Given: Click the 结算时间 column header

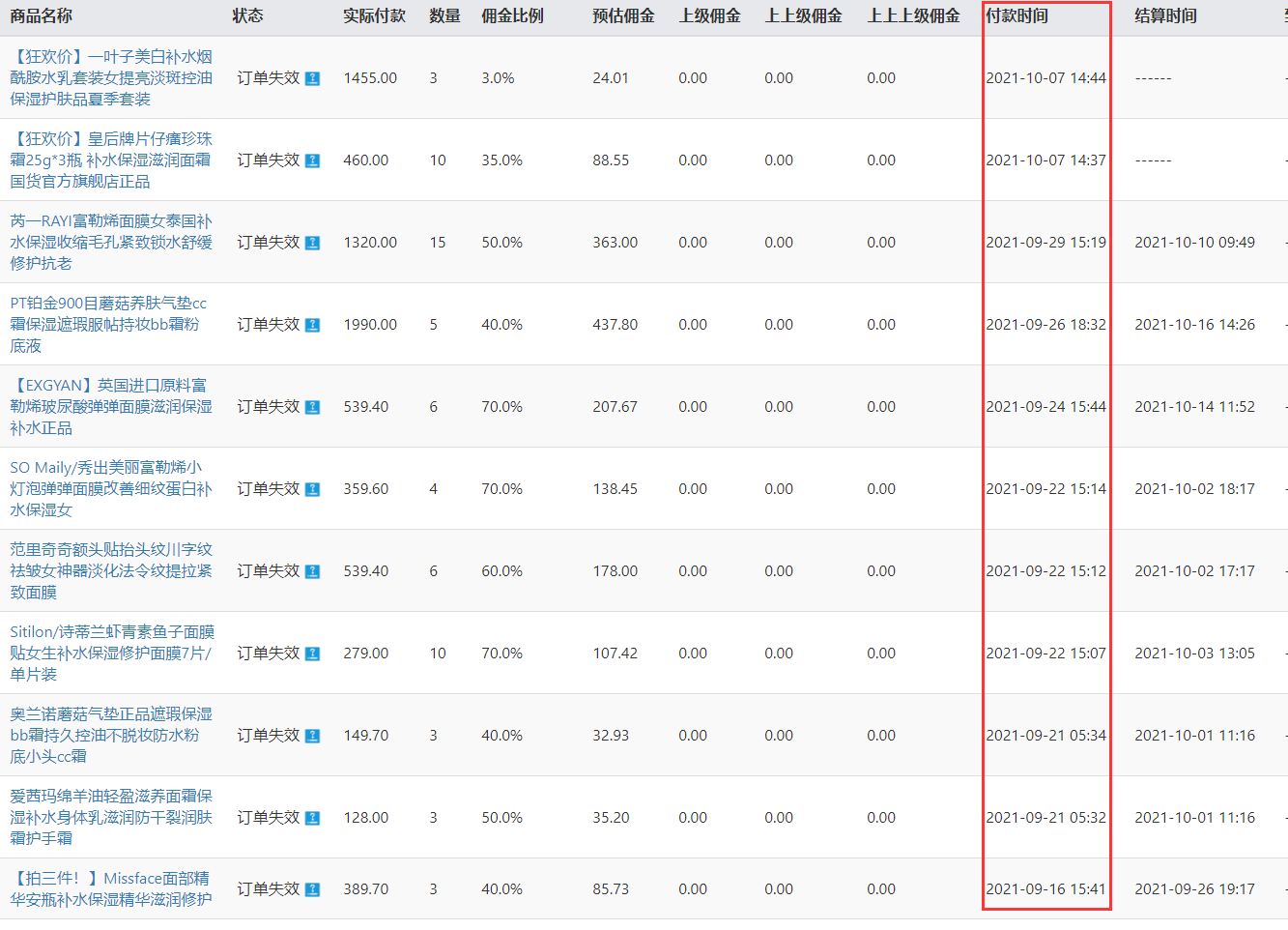Looking at the screenshot, I should point(1166,15).
